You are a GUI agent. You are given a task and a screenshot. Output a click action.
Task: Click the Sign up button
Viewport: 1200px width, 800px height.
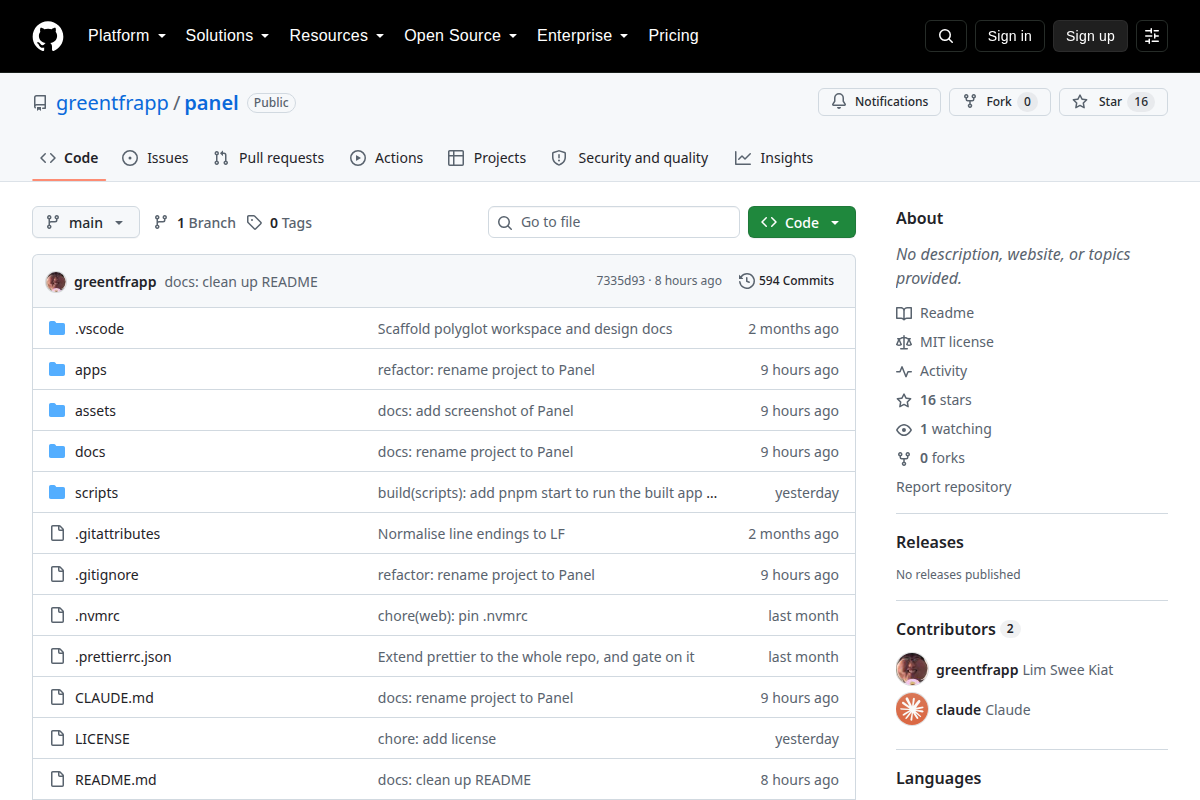click(1090, 36)
